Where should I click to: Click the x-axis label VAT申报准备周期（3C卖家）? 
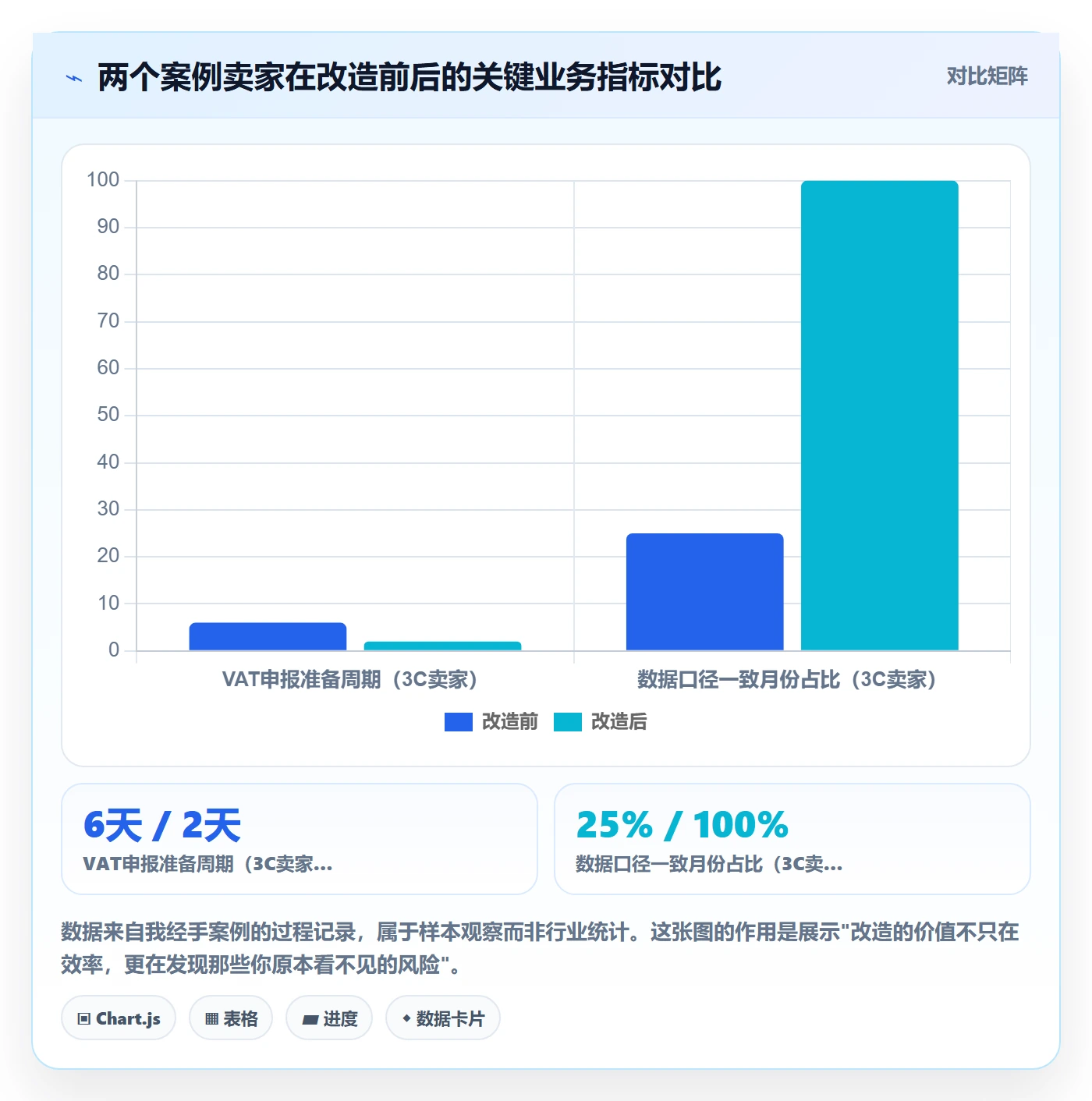click(349, 680)
